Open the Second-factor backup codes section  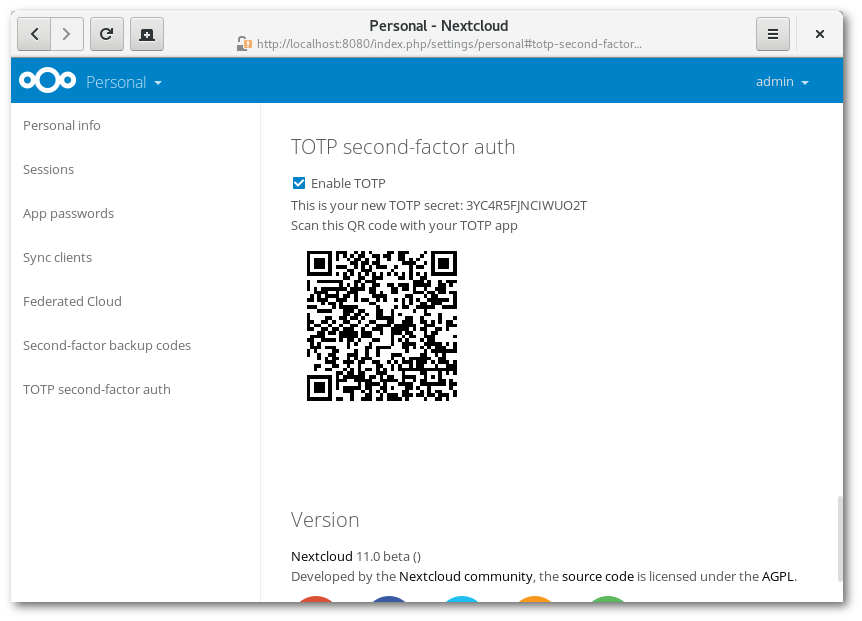(107, 345)
